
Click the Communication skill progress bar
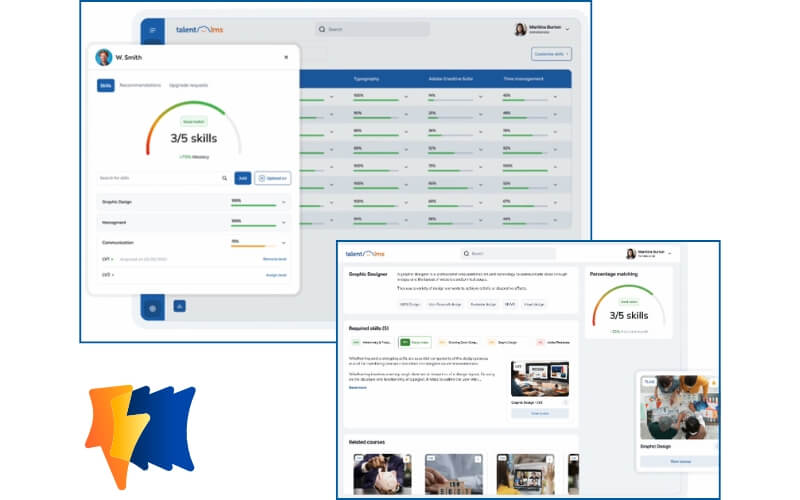(253, 245)
